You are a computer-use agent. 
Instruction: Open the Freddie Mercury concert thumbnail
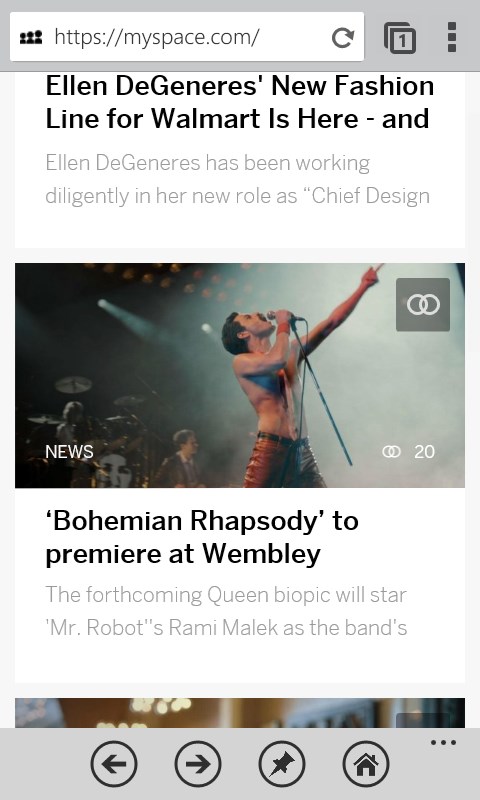(240, 376)
